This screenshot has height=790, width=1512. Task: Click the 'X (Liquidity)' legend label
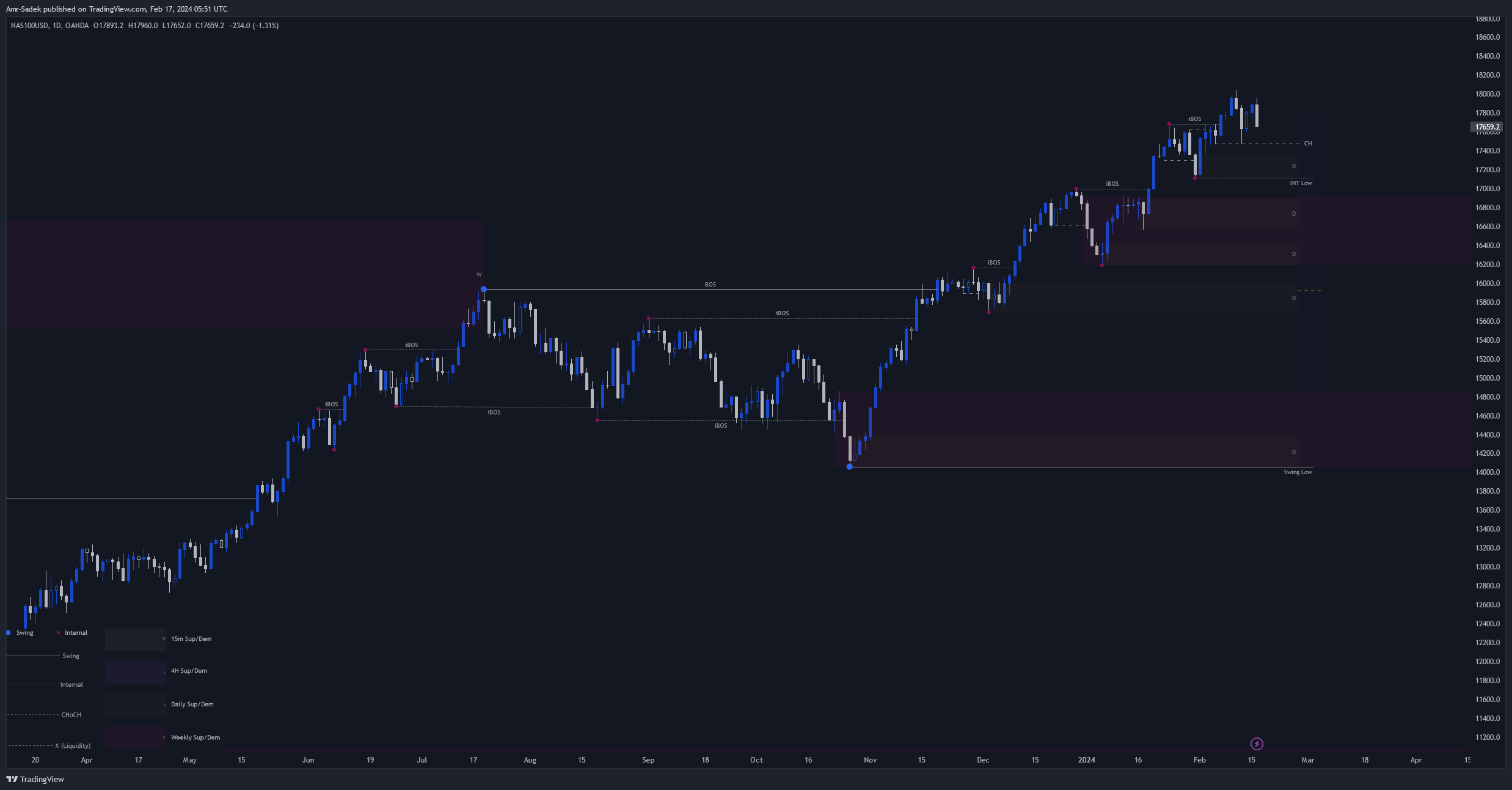click(73, 746)
